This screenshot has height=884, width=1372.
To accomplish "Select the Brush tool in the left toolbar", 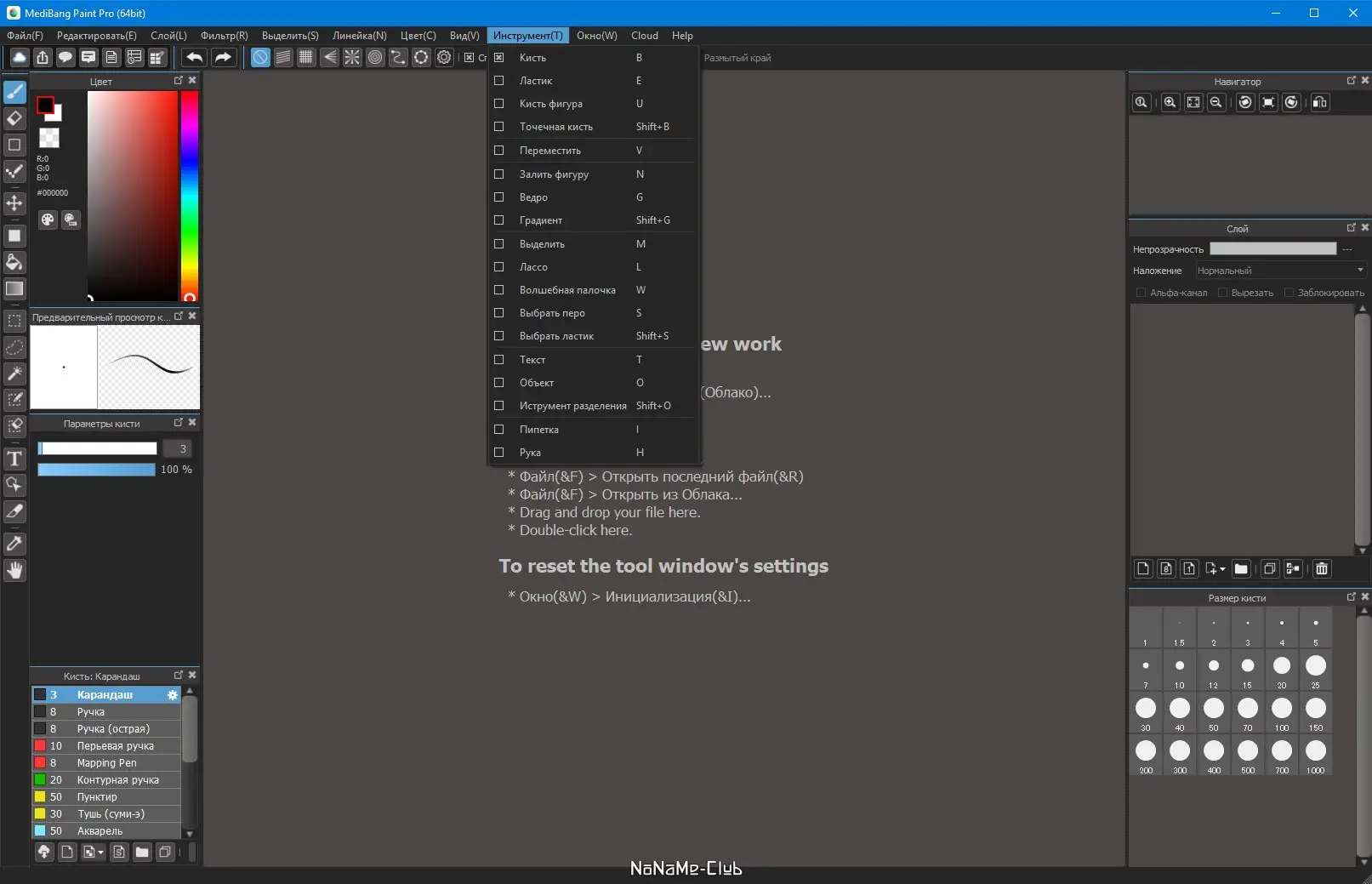I will (x=14, y=92).
